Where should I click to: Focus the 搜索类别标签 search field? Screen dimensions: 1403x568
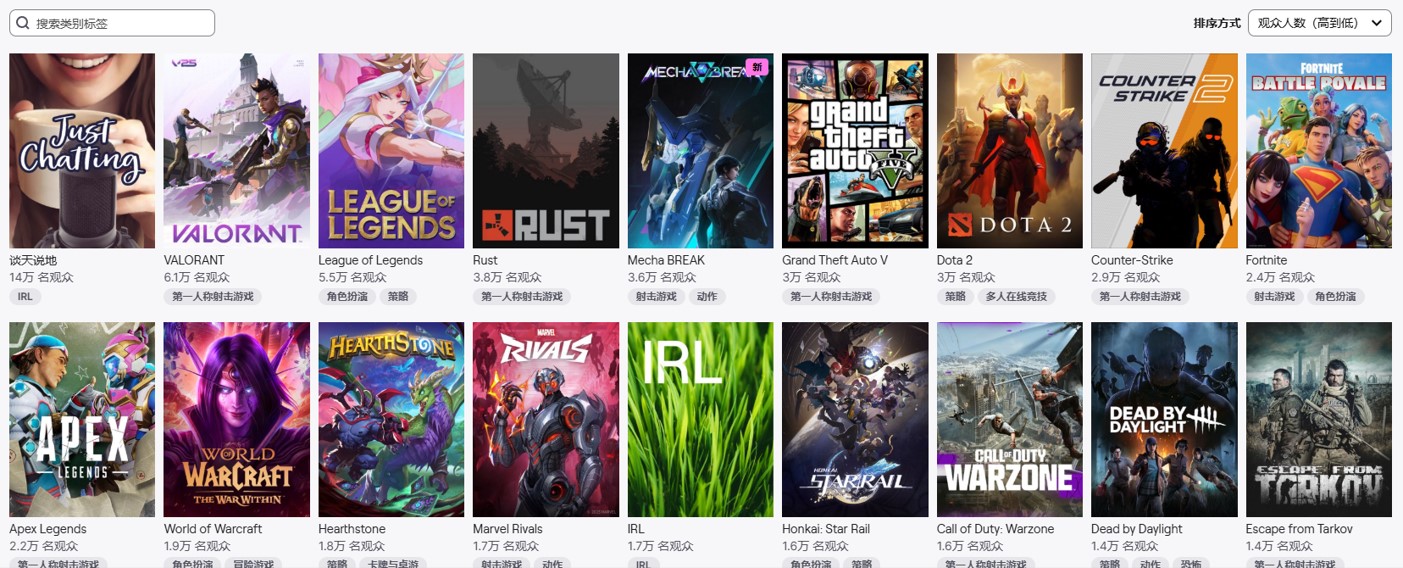[112, 23]
